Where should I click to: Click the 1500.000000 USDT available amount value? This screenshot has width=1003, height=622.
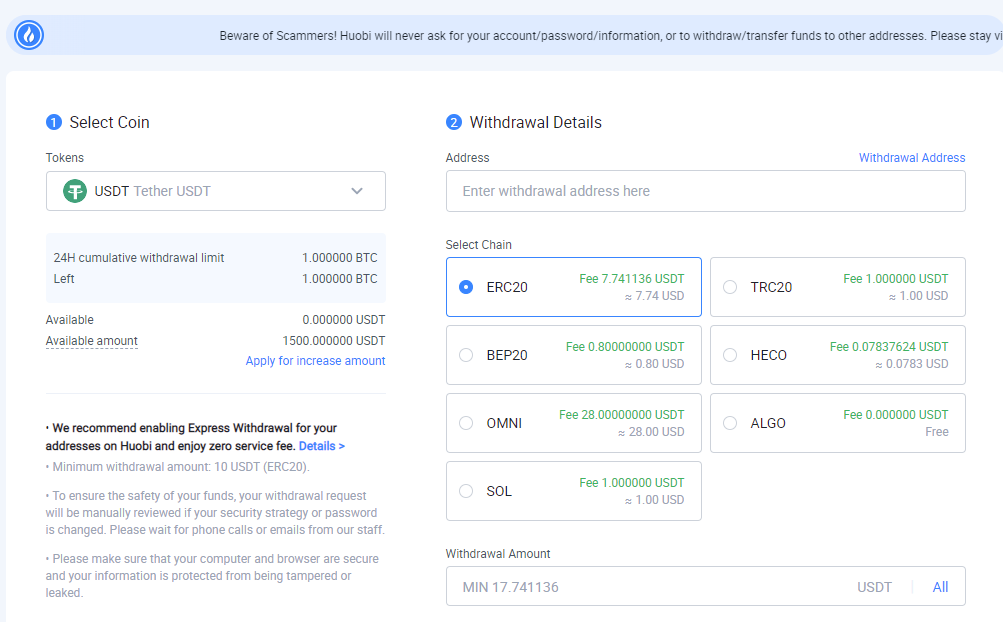point(334,341)
